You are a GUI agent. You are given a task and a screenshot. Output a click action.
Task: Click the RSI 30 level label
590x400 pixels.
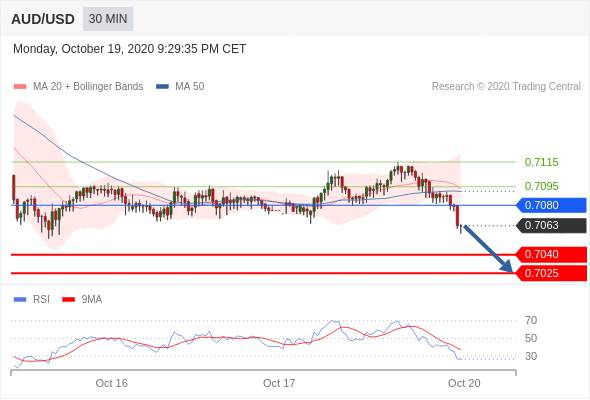click(x=531, y=356)
